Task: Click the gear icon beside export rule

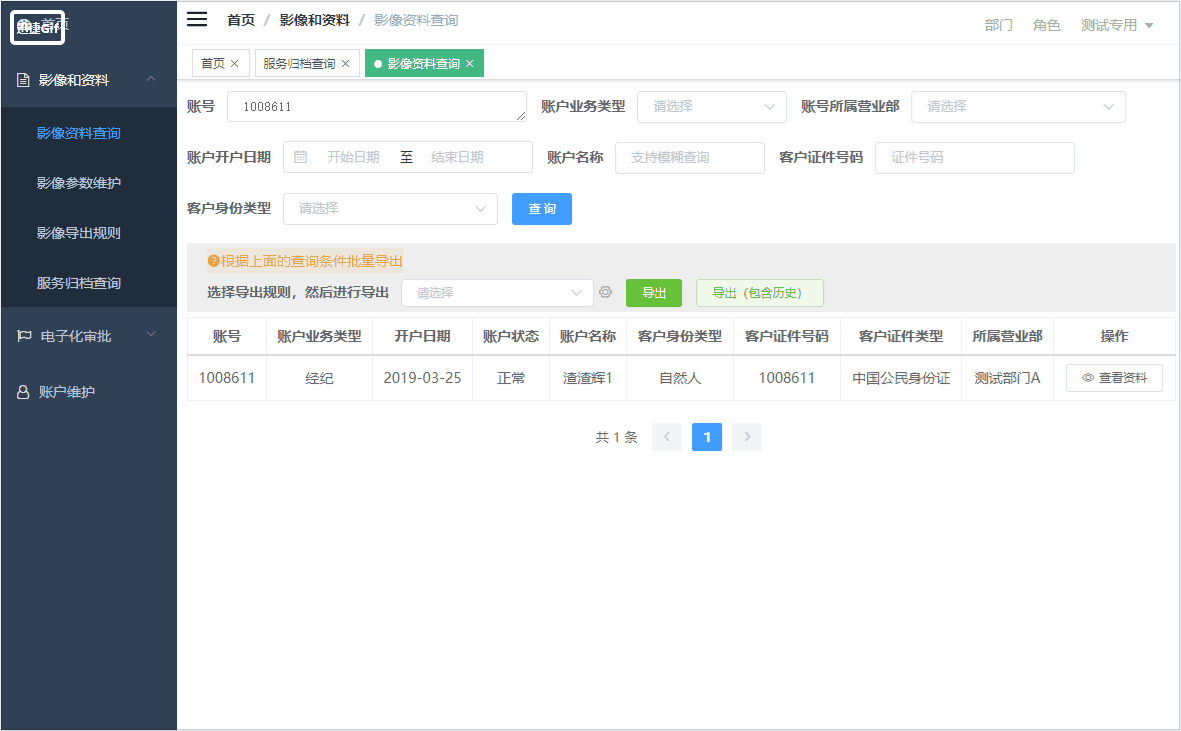Action: click(x=606, y=292)
